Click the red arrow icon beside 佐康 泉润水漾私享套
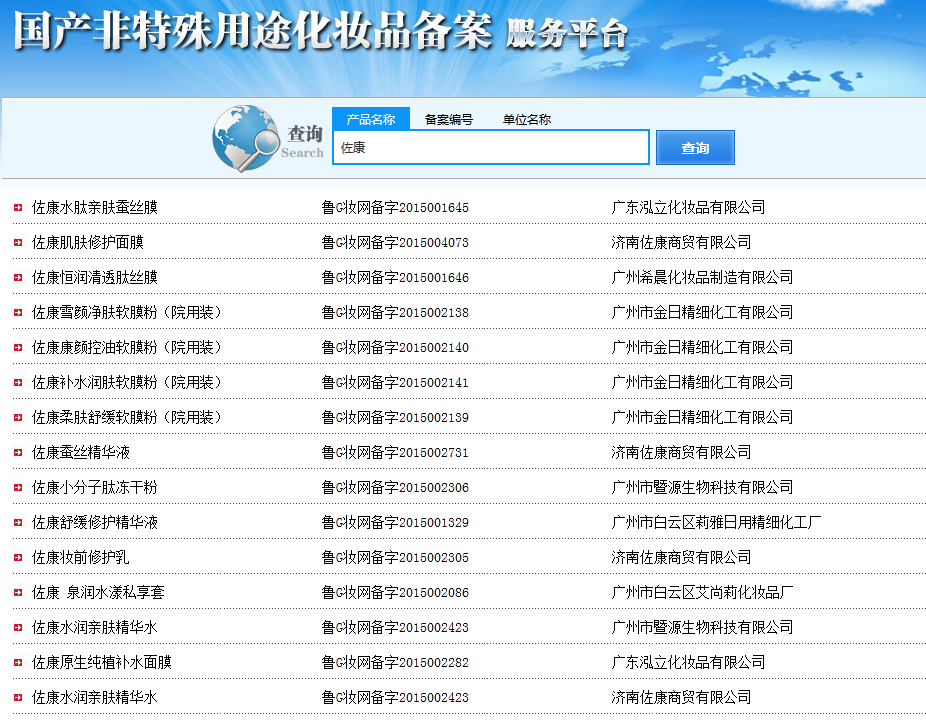Viewport: 926px width, 724px height. click(18, 592)
